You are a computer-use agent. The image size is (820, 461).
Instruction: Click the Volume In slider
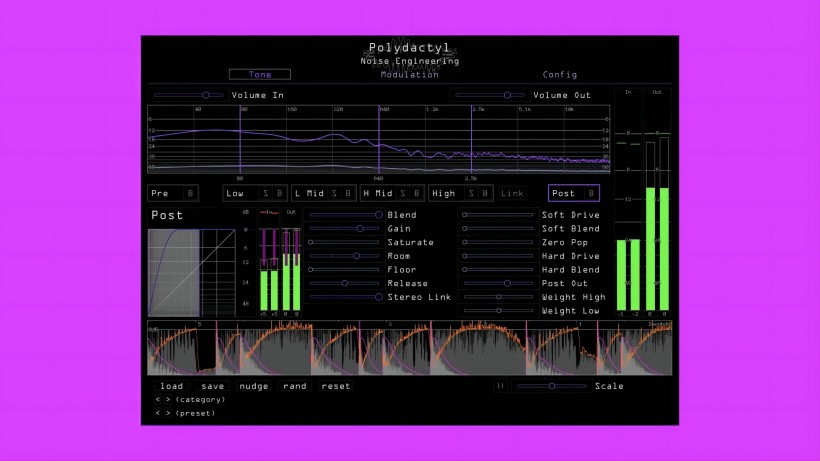[190, 95]
